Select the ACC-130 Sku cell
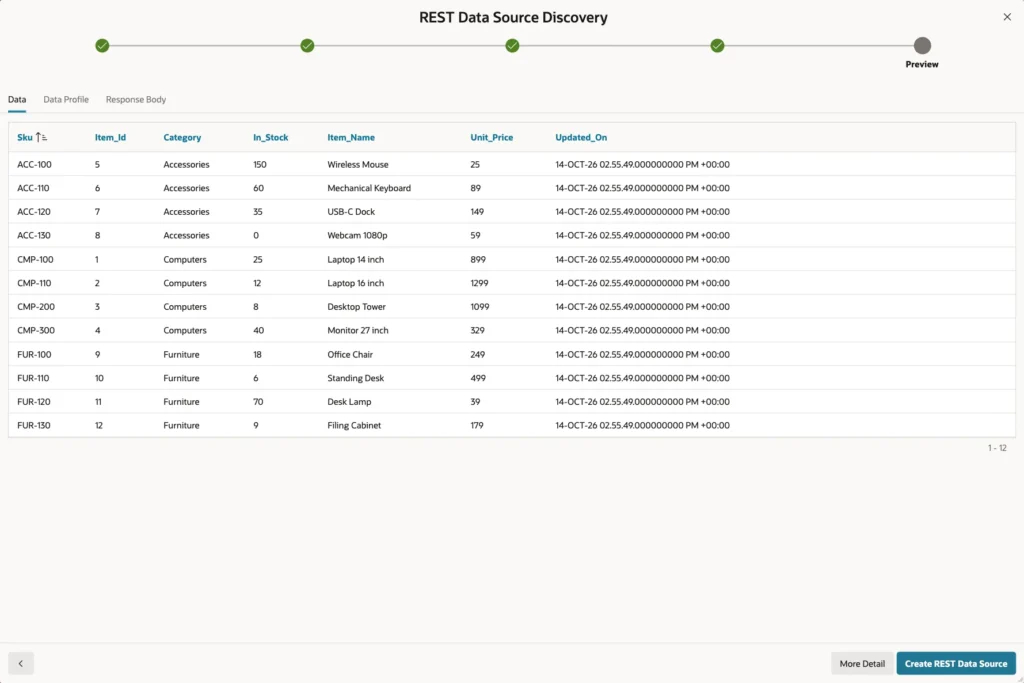 tap(34, 235)
